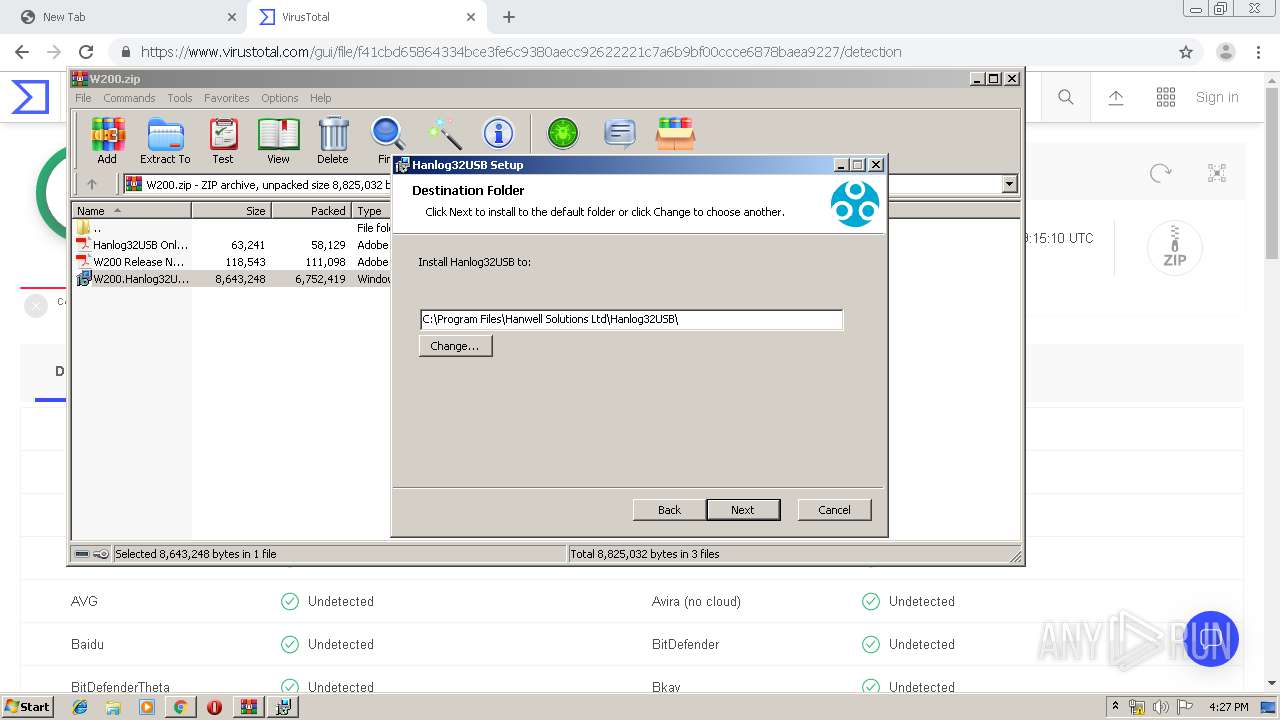Show archive Info icon

click(x=498, y=133)
